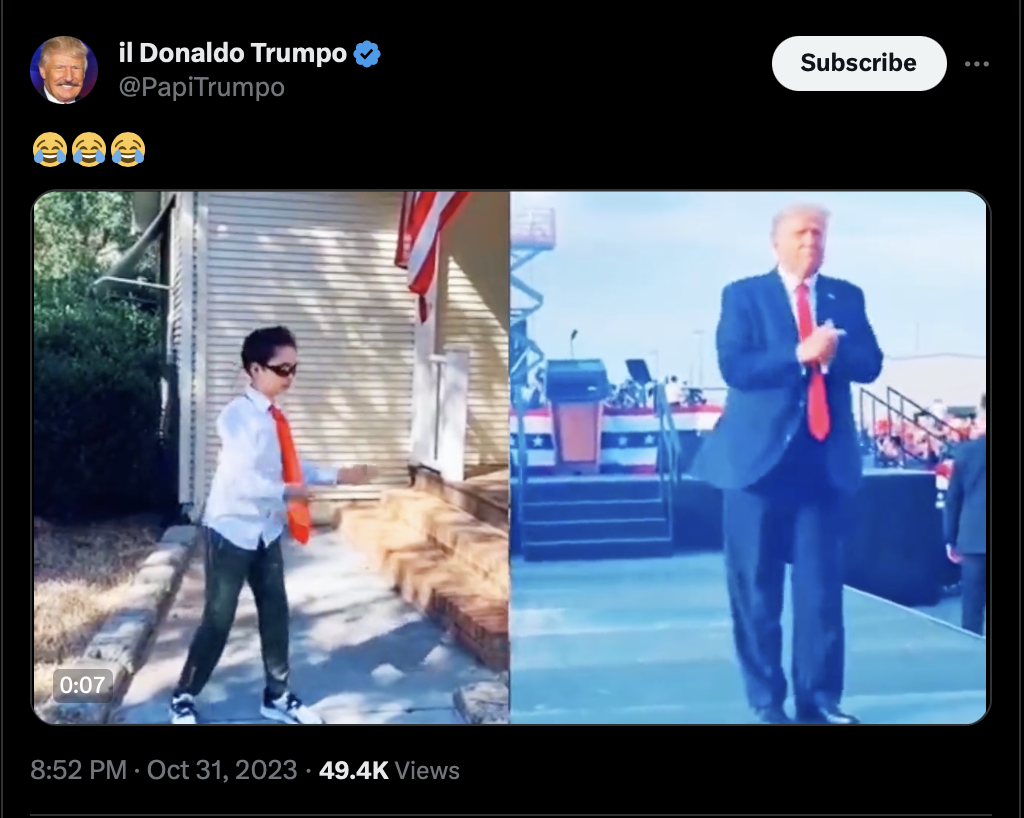Viewport: 1024px width, 818px height.
Task: Click the Oct 31, 2023 post date
Action: pos(222,770)
